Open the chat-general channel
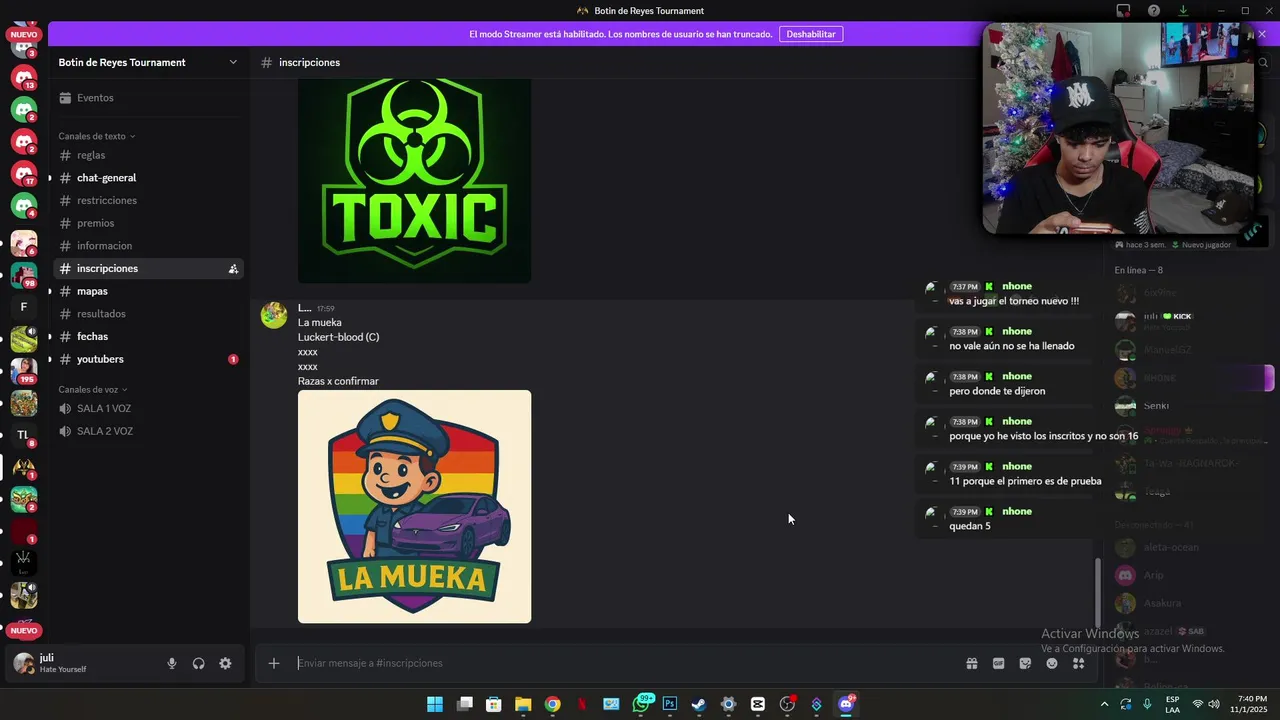 tap(148, 178)
